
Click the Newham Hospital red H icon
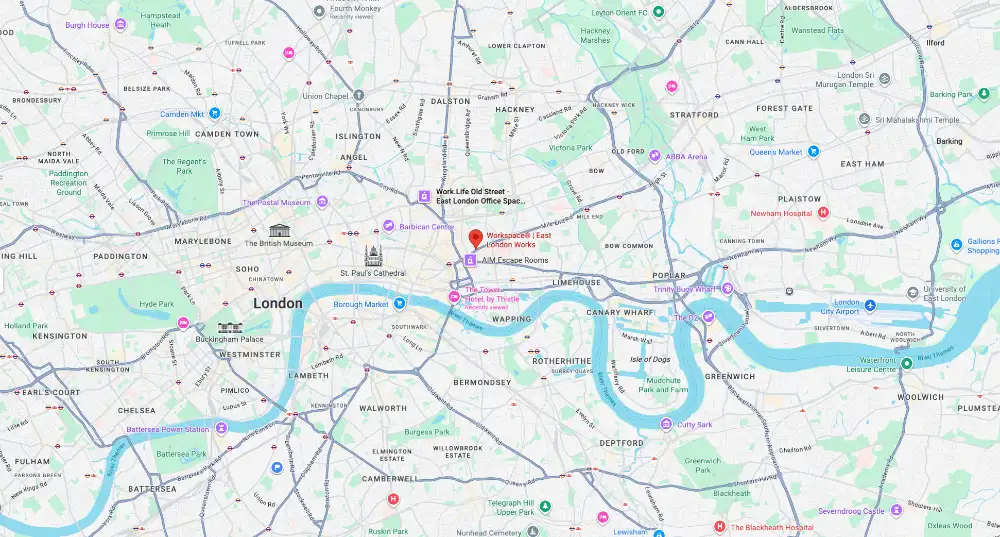tap(823, 212)
